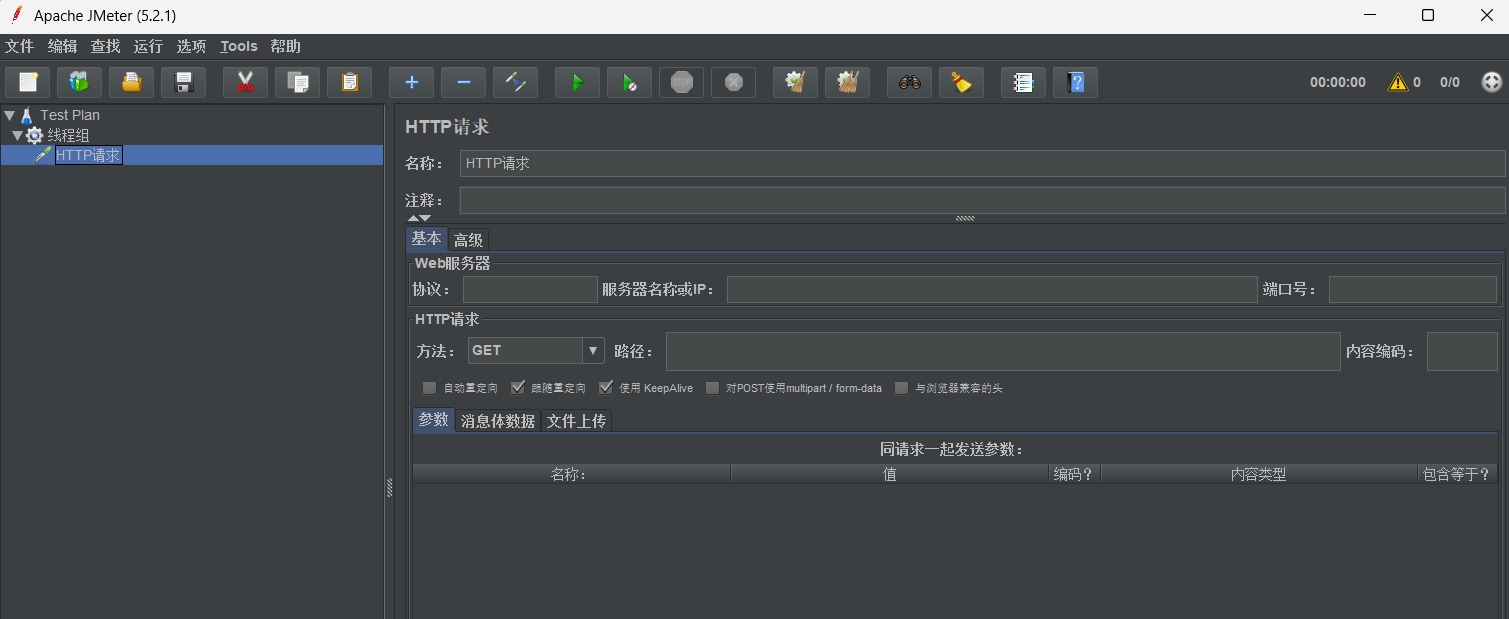Open the 选项 menu
The image size is (1509, 619).
191,46
